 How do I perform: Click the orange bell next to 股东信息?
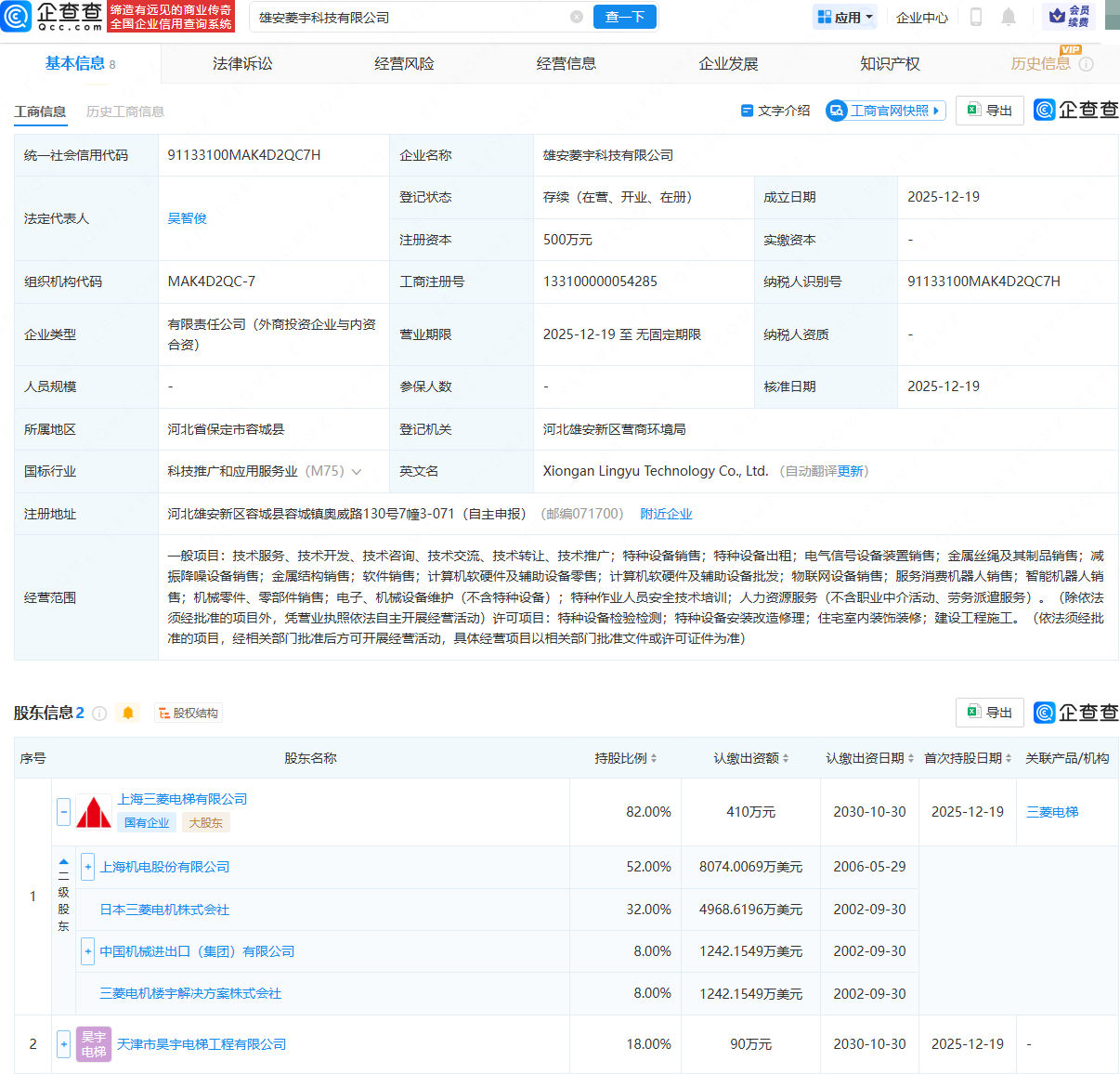[128, 713]
